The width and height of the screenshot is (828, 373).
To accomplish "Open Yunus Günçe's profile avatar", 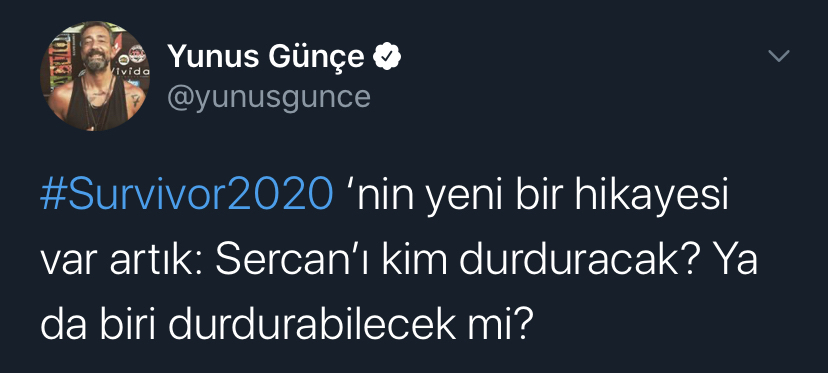I will 95,76.
